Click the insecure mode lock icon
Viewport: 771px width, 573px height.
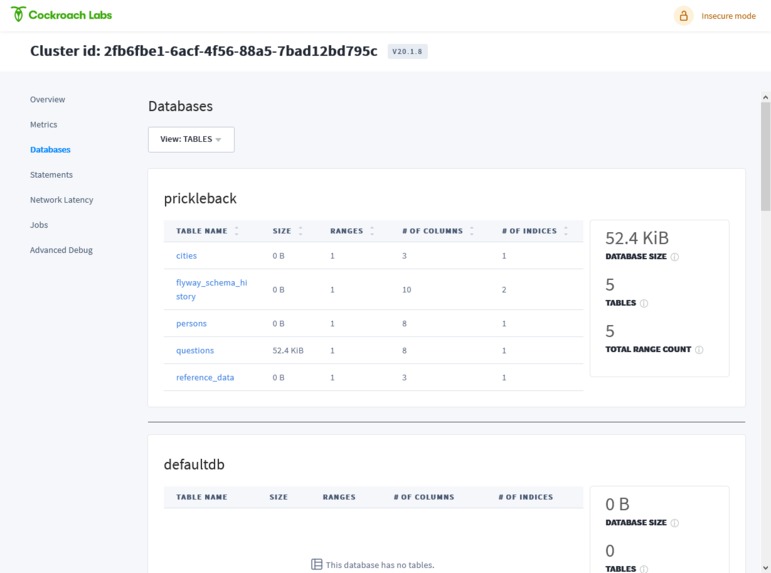tap(683, 16)
